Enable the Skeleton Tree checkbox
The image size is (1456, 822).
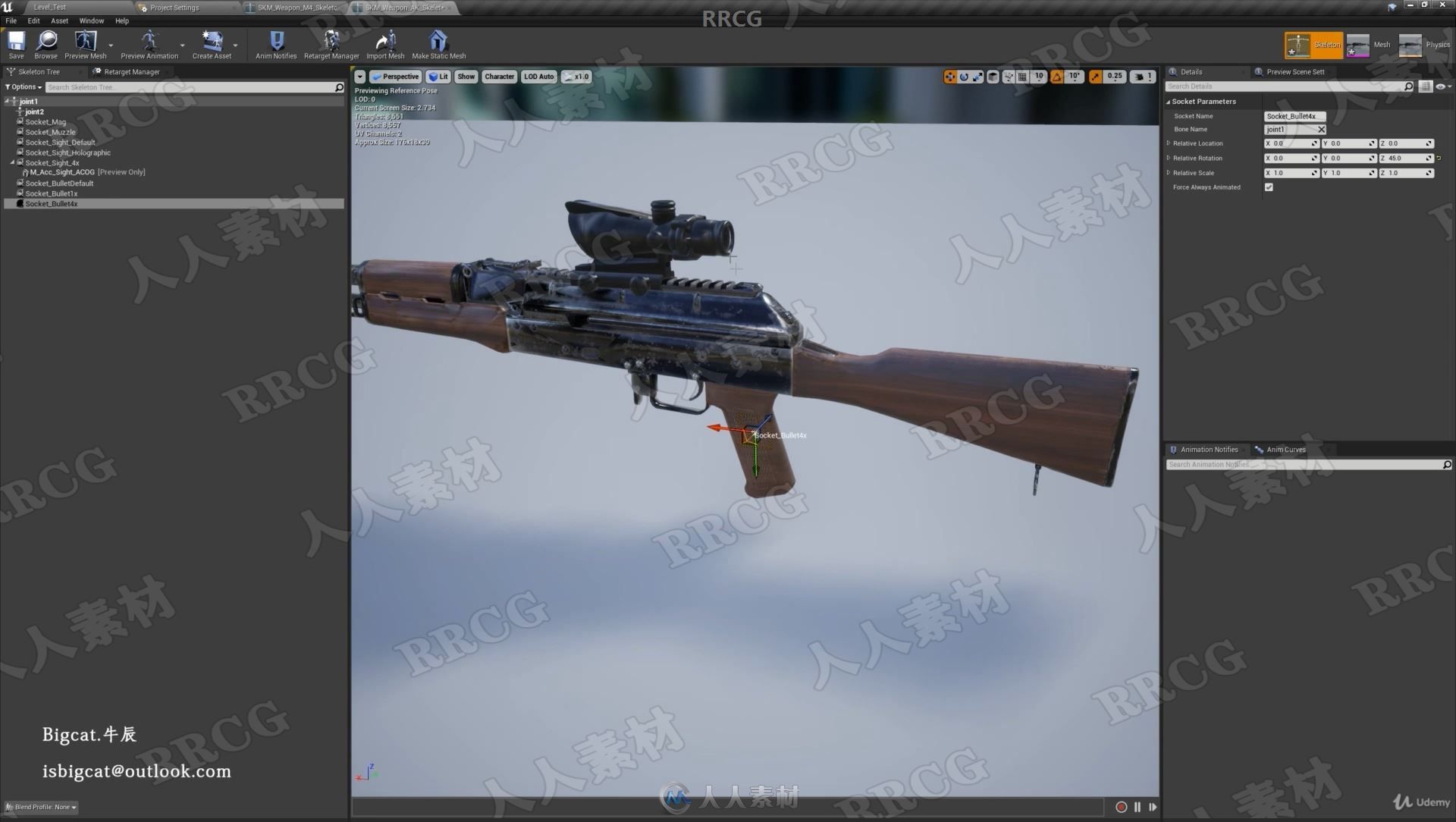coord(36,71)
